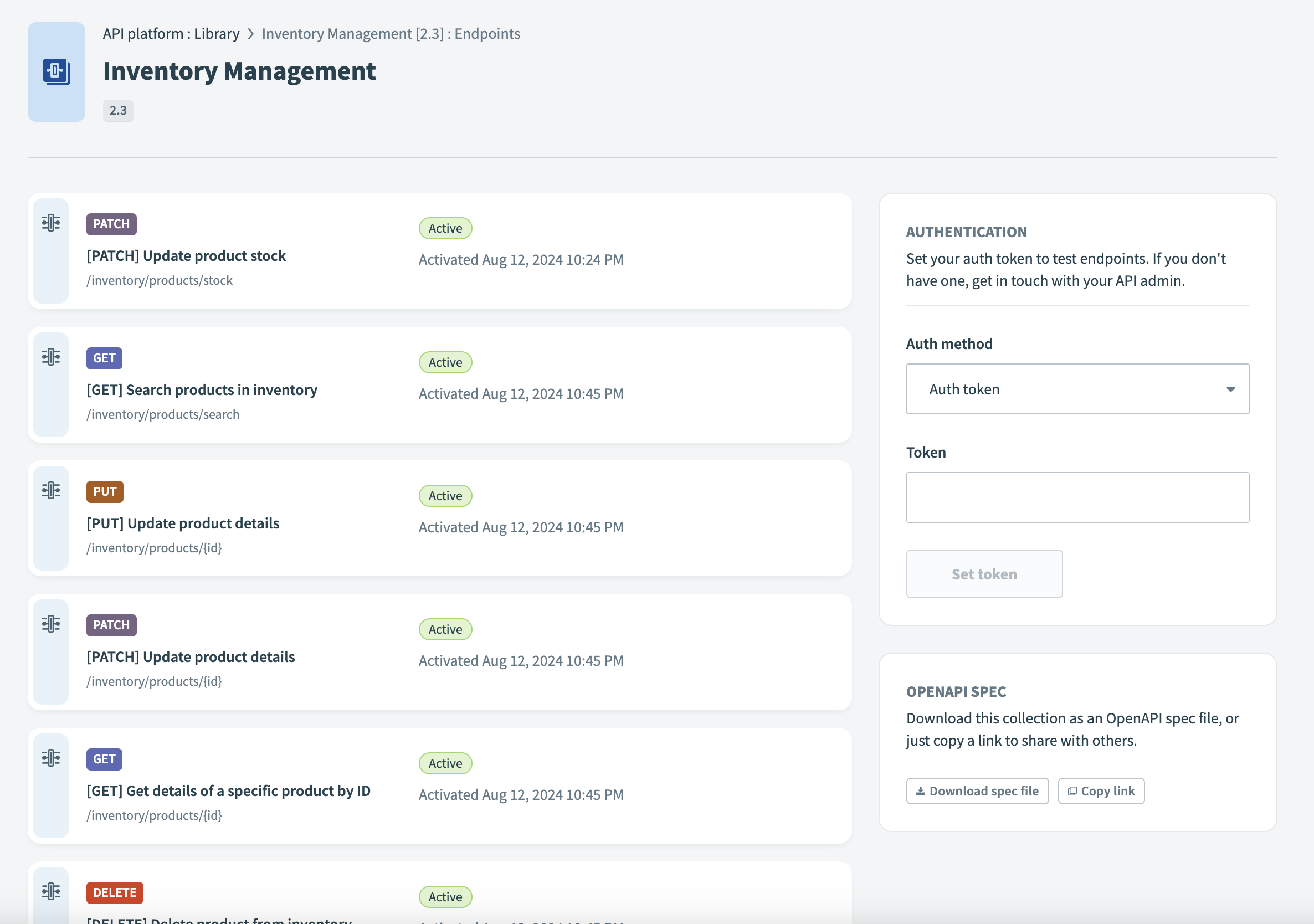The height and width of the screenshot is (924, 1314).
Task: Click endpoint icon beside PUT Update product details
Action: pos(51,490)
